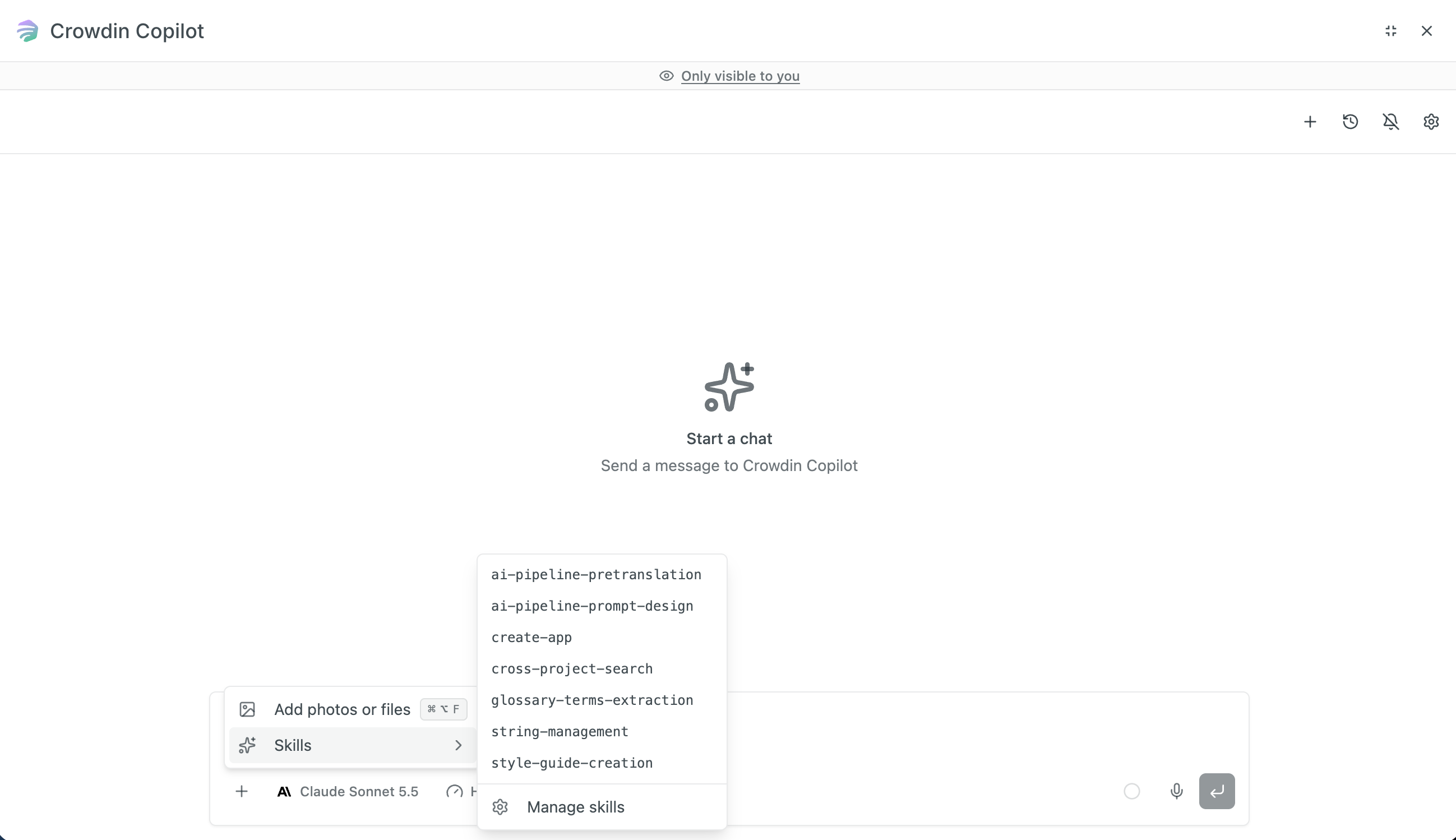Start a new chat with top plus icon
This screenshot has width=1456, height=840.
1310,122
